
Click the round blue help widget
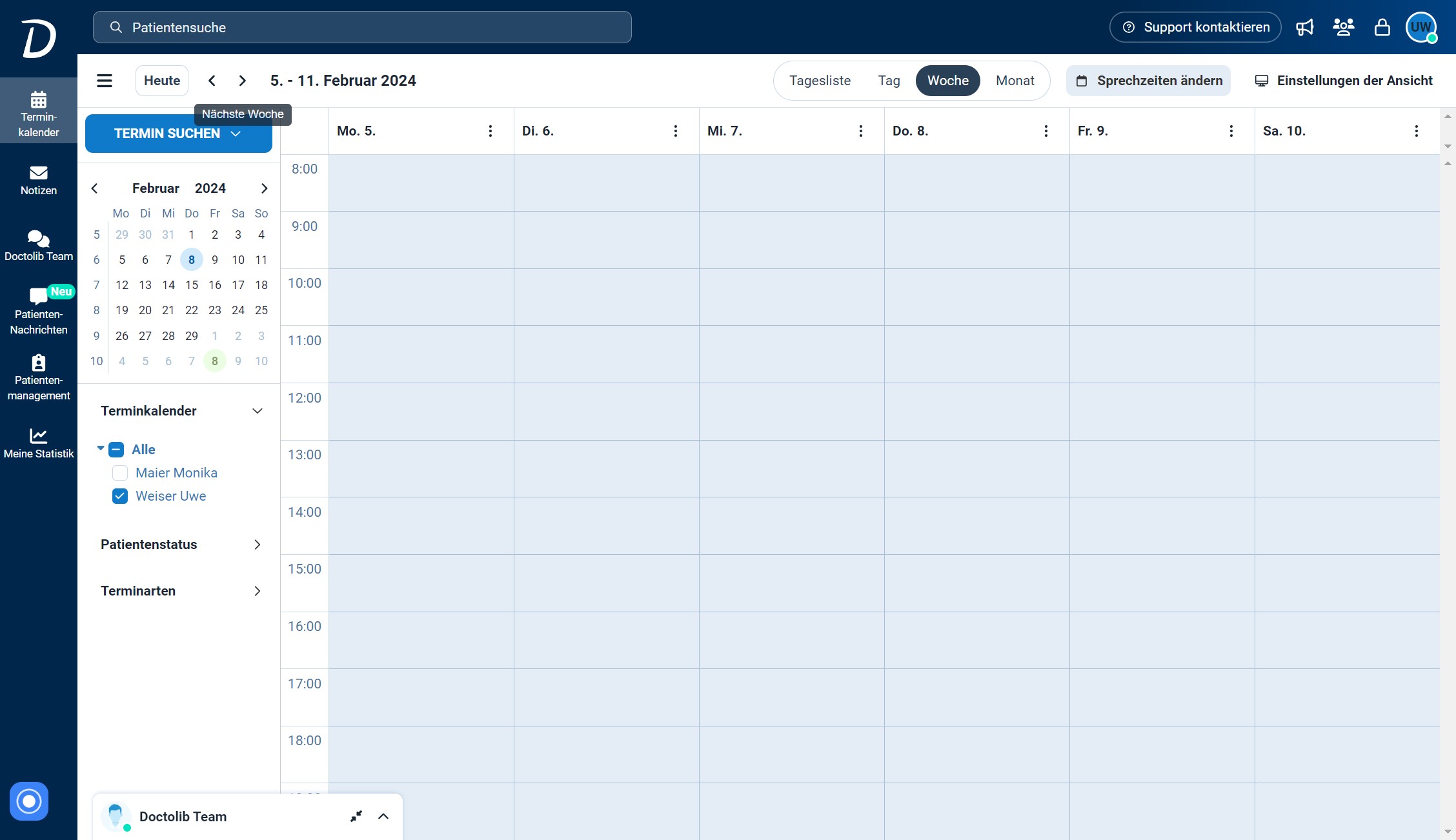pos(29,801)
